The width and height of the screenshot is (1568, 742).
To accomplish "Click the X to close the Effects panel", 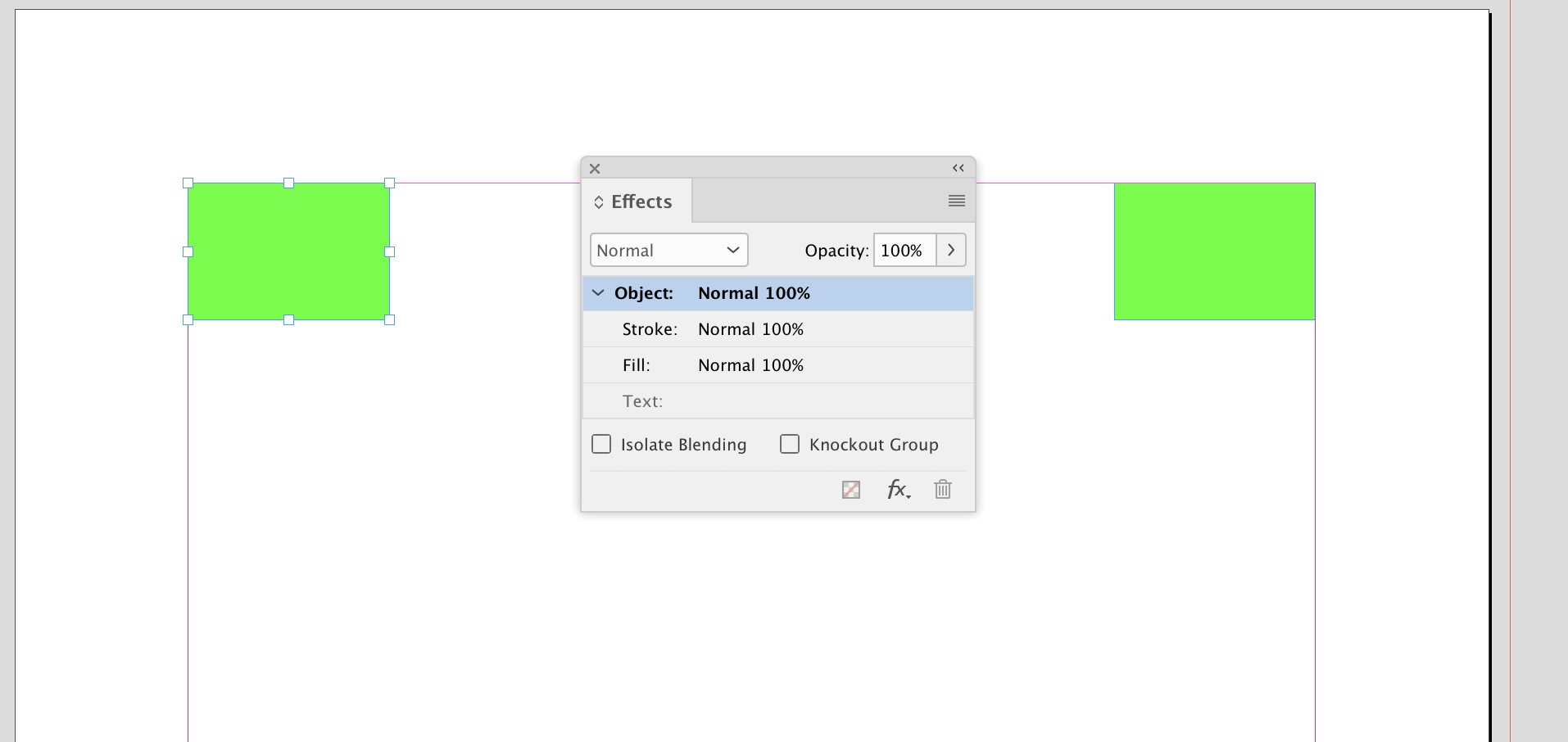I will point(594,169).
